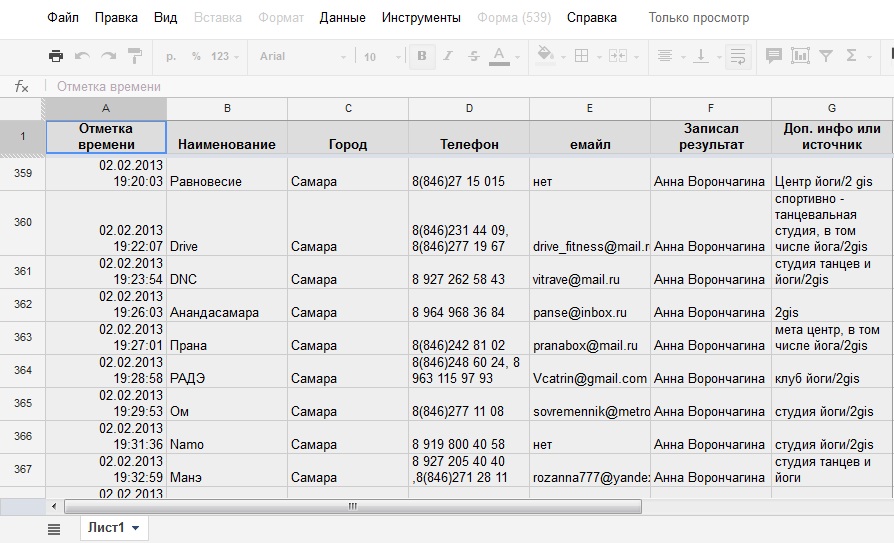Click the Undo arrow icon
894x543 pixels.
[82, 56]
